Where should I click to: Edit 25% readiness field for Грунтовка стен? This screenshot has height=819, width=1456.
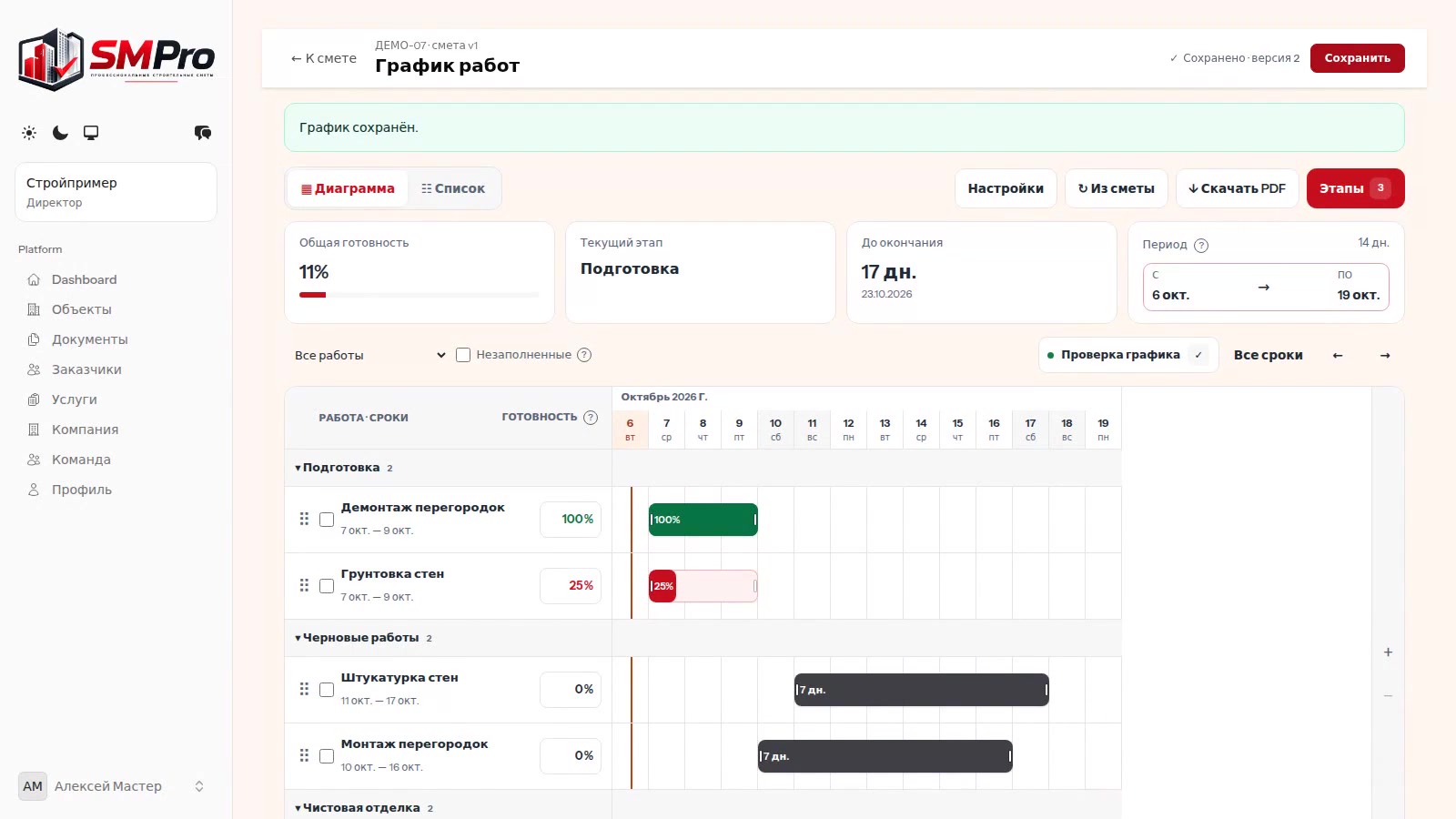(x=571, y=586)
